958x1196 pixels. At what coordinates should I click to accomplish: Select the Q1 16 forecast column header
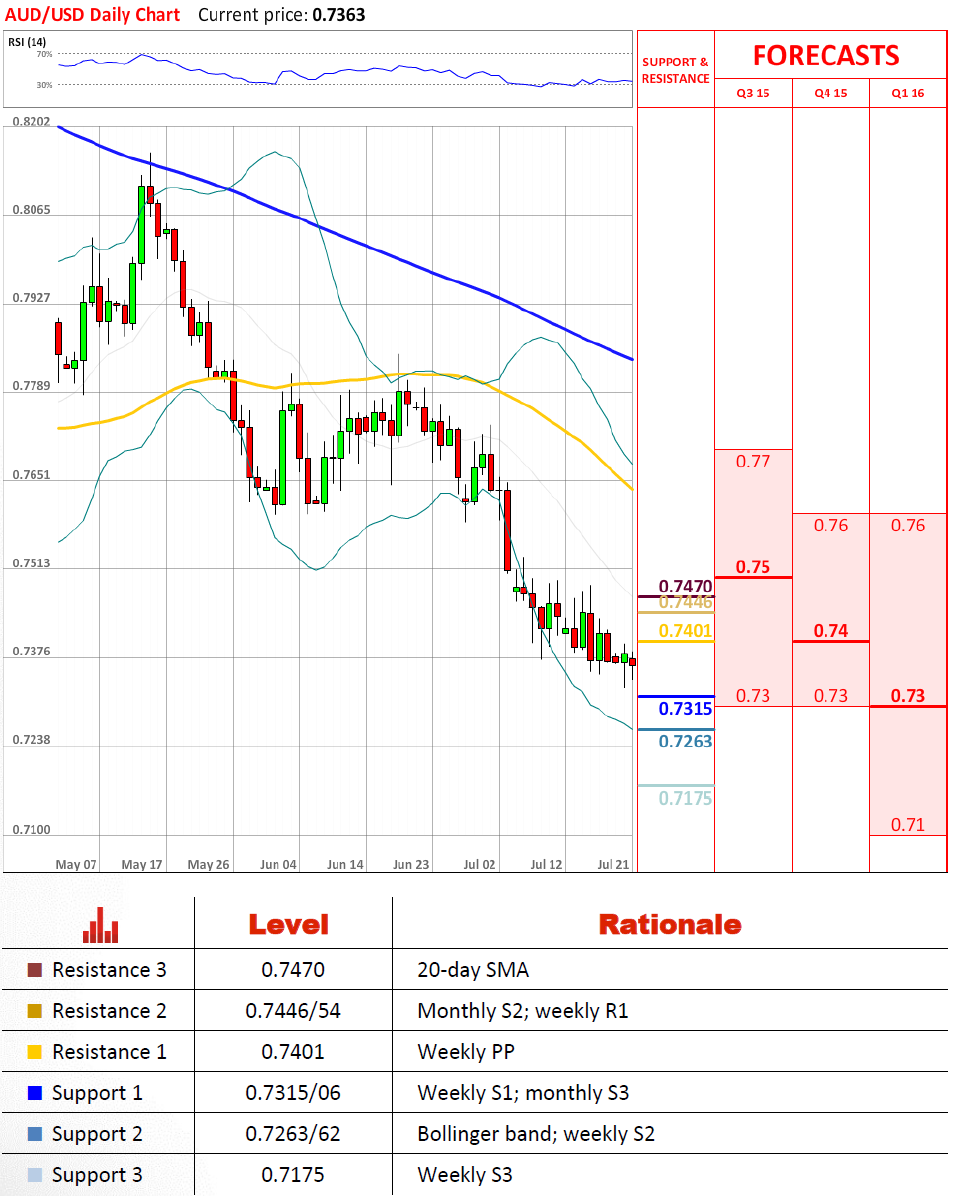pyautogui.click(x=908, y=93)
